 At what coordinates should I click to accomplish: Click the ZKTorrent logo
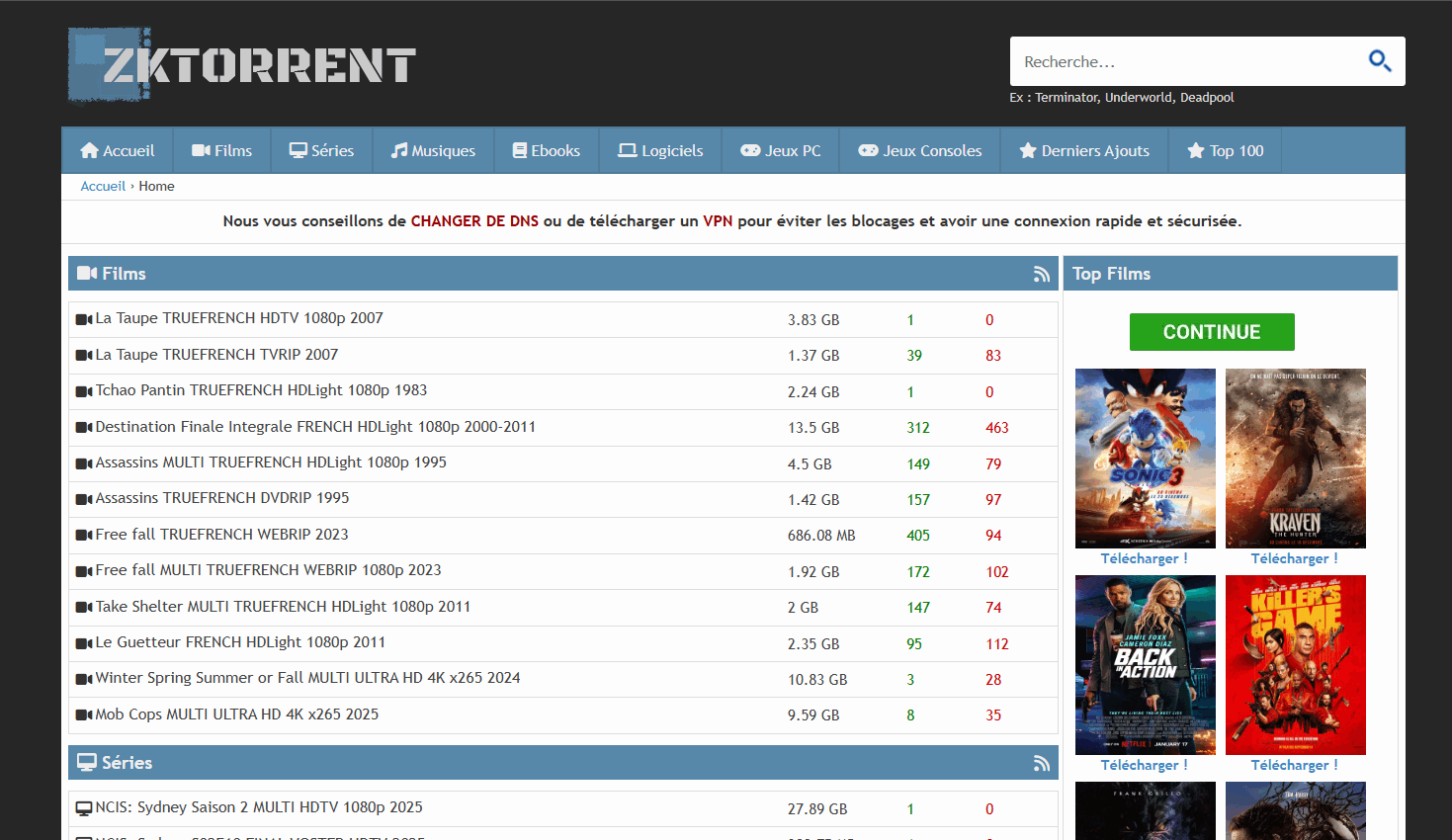[242, 65]
